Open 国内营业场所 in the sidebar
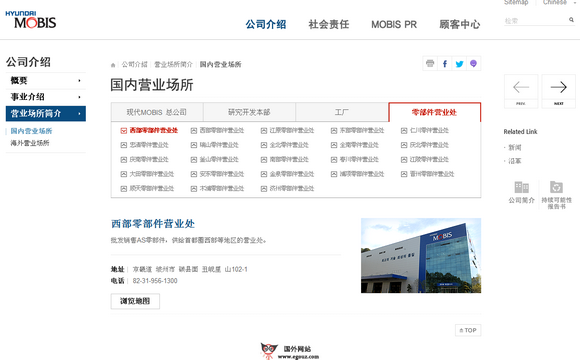The image size is (580, 360). coord(31,131)
